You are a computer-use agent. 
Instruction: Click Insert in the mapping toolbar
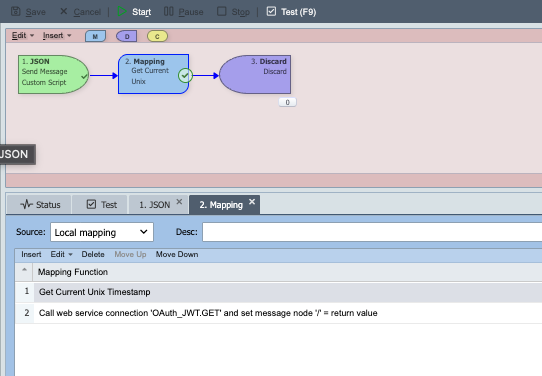[x=31, y=254]
